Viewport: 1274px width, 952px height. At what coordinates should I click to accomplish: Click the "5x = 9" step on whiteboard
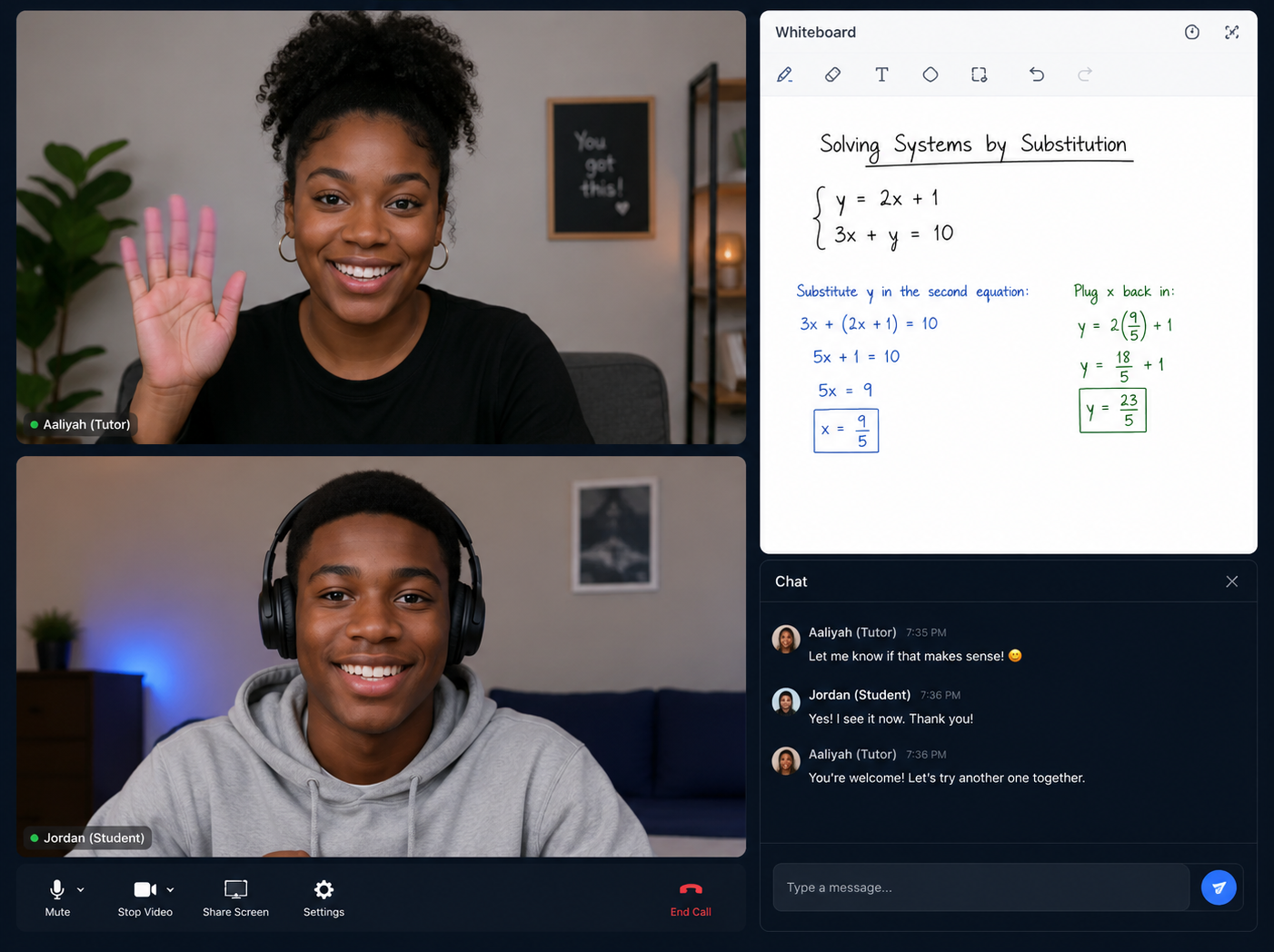point(845,391)
